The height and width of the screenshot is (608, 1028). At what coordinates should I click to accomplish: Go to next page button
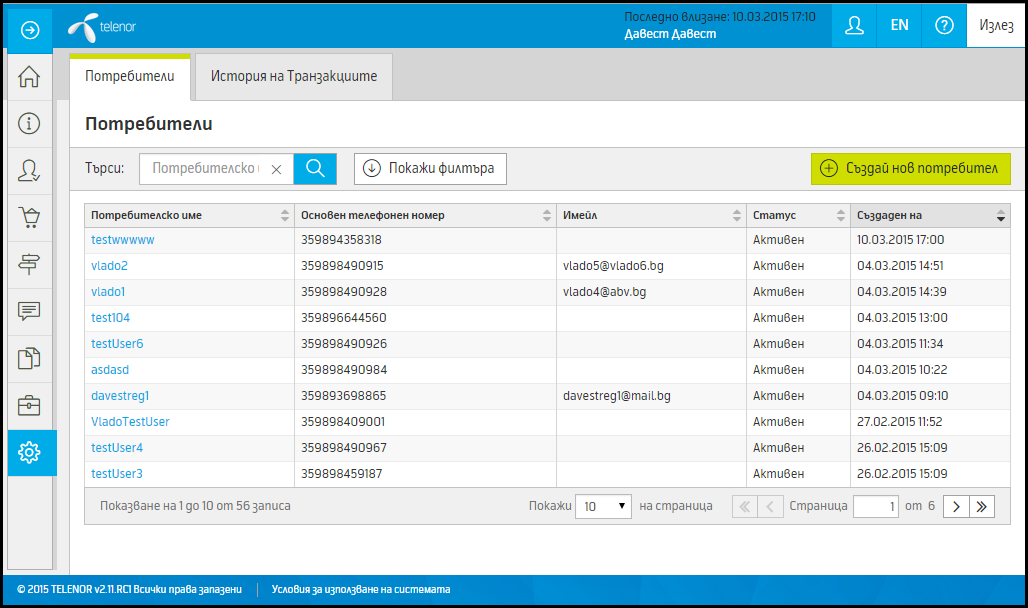point(956,506)
